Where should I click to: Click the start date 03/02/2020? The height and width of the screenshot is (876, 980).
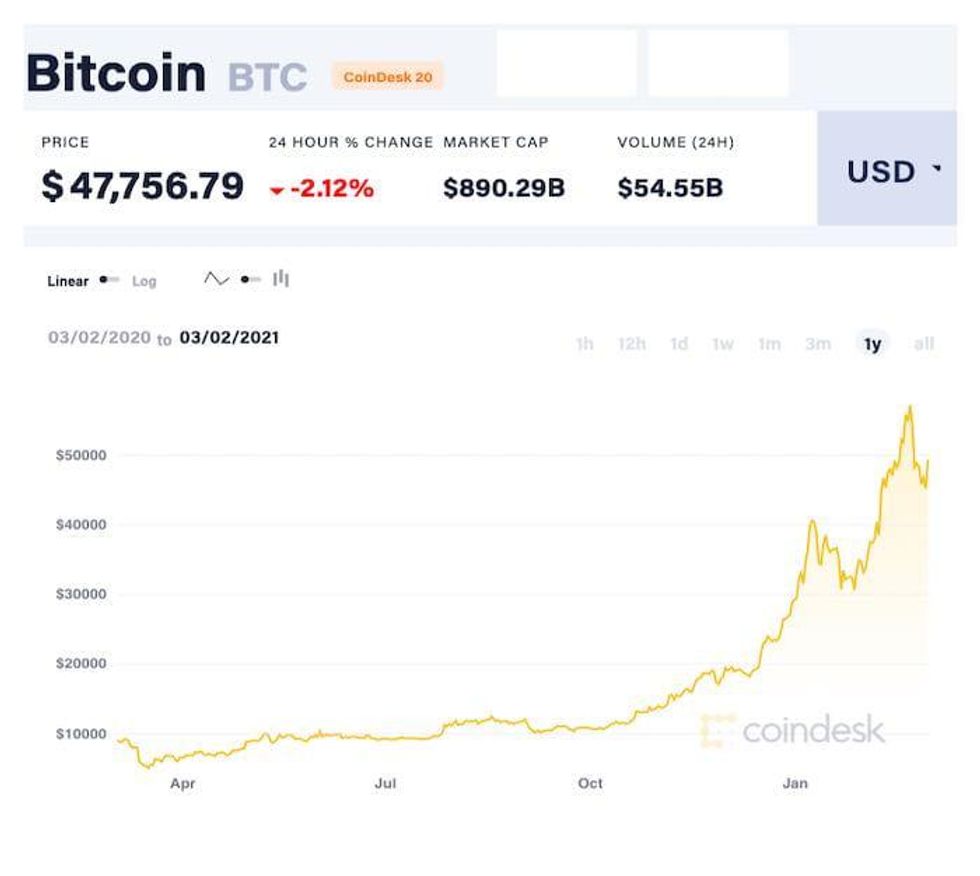pyautogui.click(x=99, y=338)
